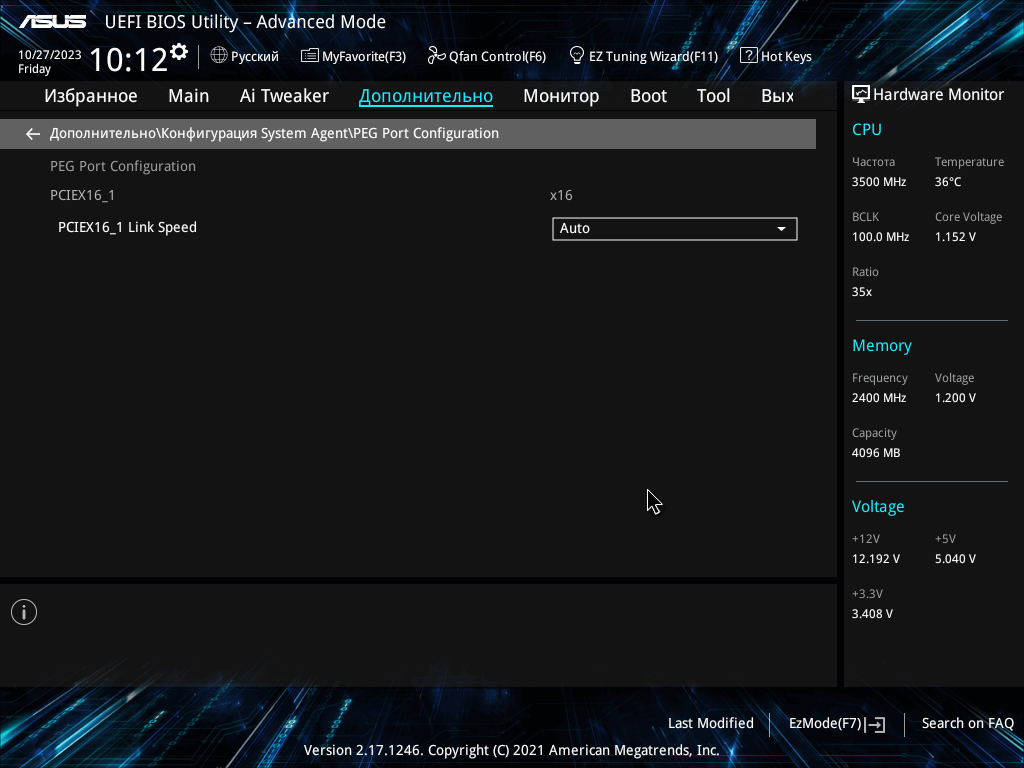Click the x16 value text
This screenshot has height=768, width=1024.
click(561, 195)
